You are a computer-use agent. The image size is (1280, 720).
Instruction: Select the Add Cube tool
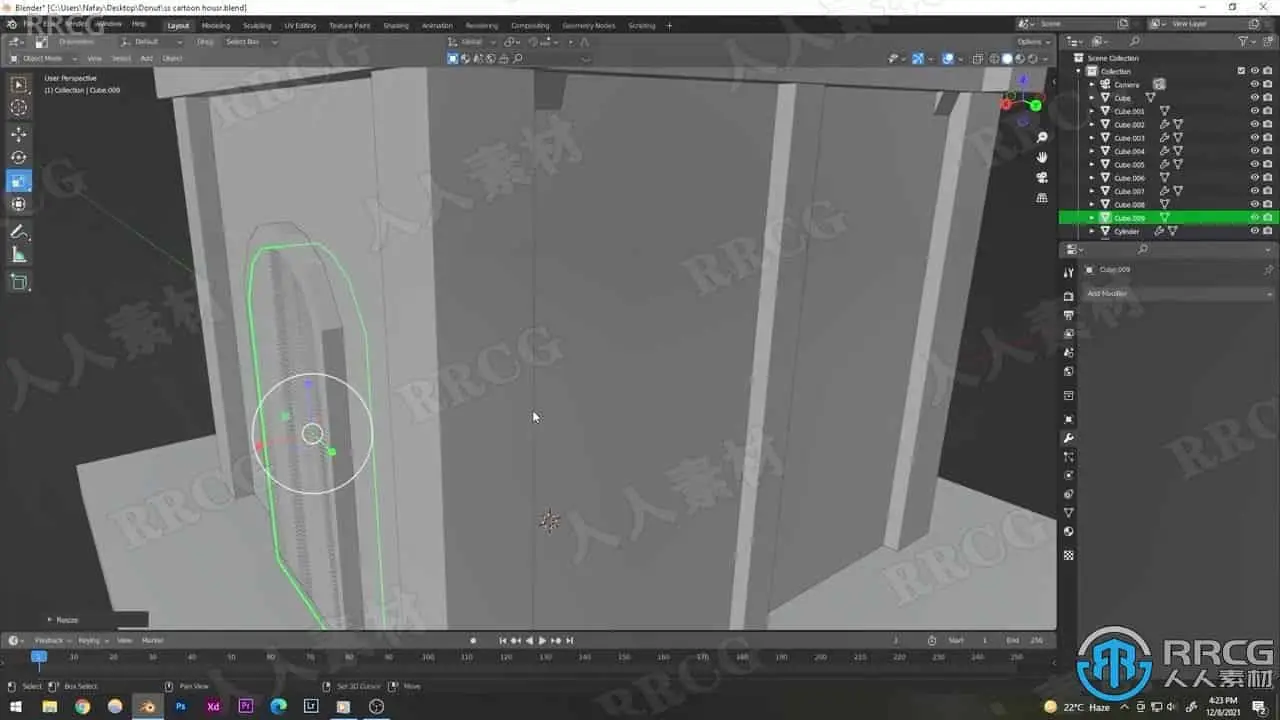[19, 283]
